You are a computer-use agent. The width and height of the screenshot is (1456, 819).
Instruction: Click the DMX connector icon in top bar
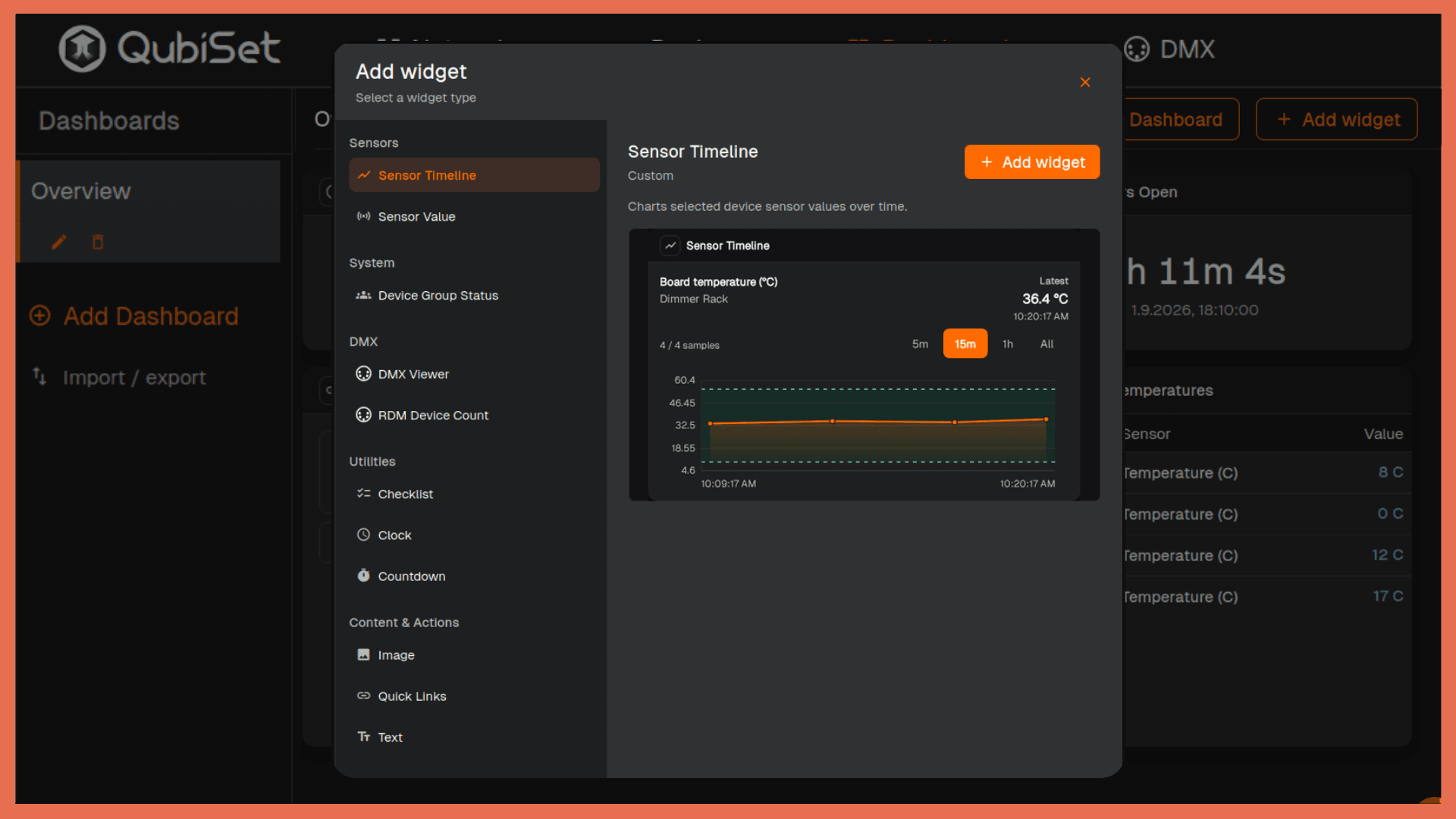point(1136,49)
